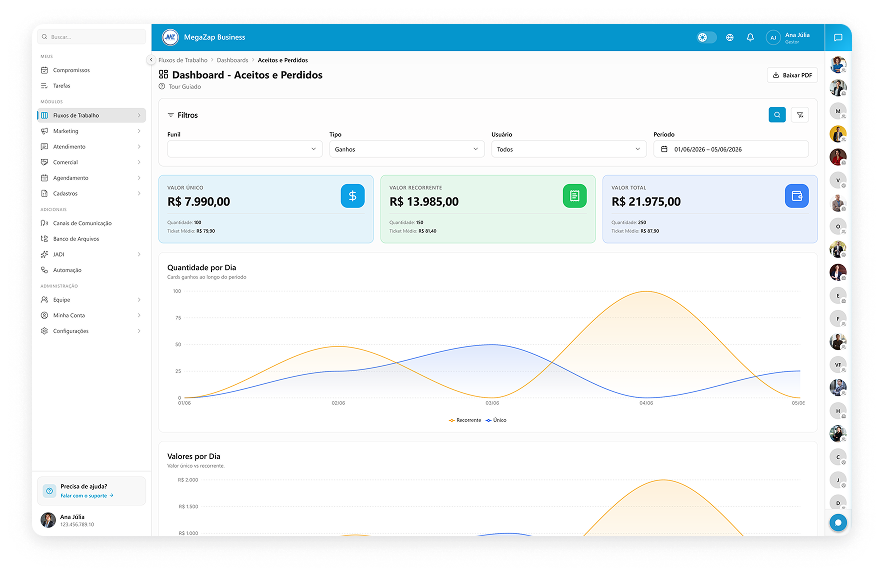Expand the Atendimento chevron
The image size is (884, 568).
(139, 147)
